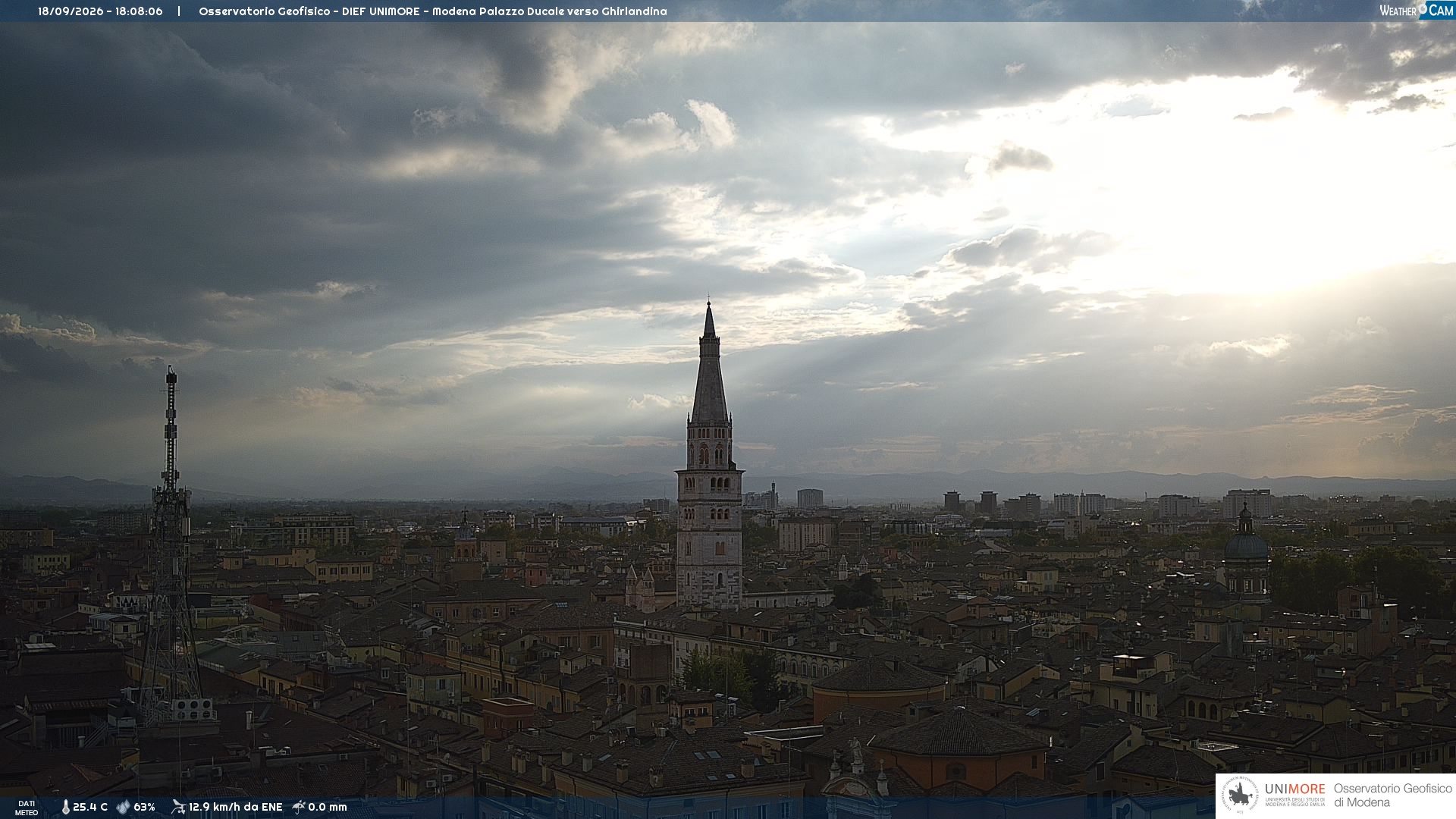This screenshot has width=1456, height=819.
Task: Click the UNIMORE wordmark in logo banner
Action: 1295,789
